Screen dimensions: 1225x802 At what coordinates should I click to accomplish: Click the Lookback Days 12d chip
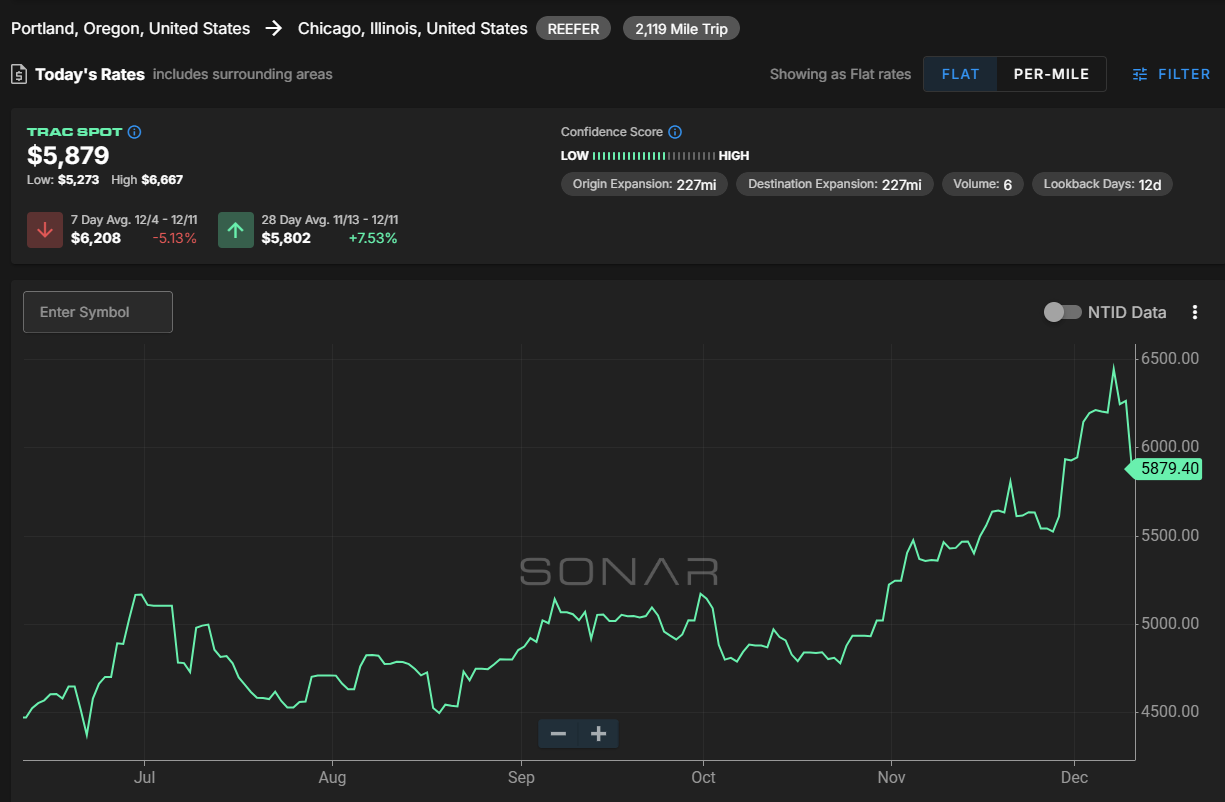(1102, 184)
